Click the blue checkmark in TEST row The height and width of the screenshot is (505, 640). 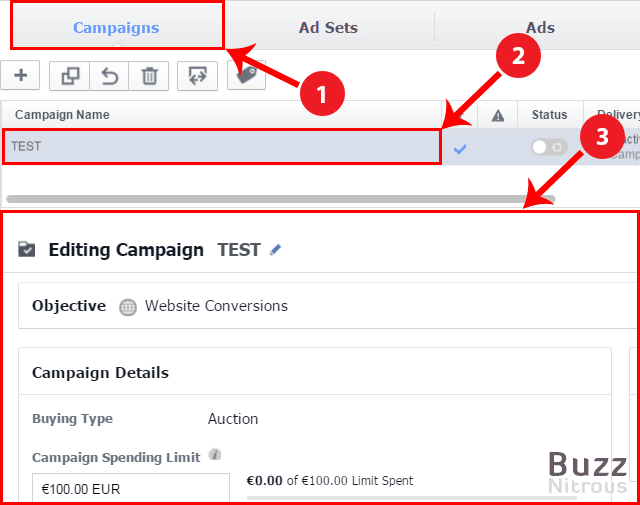point(460,148)
